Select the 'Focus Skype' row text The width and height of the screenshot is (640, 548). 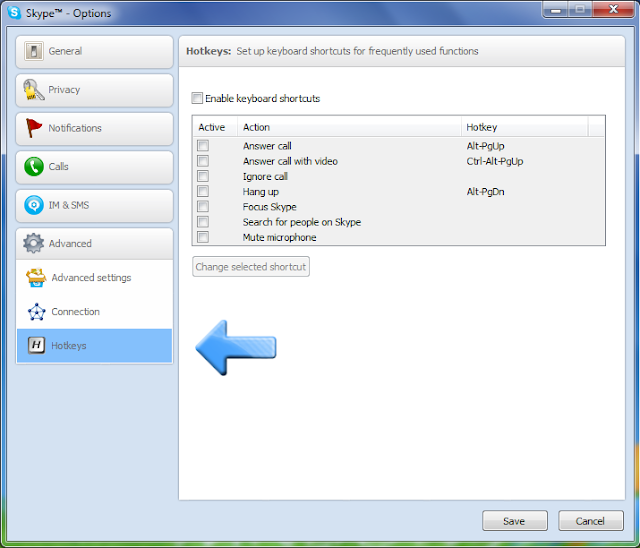(x=269, y=207)
